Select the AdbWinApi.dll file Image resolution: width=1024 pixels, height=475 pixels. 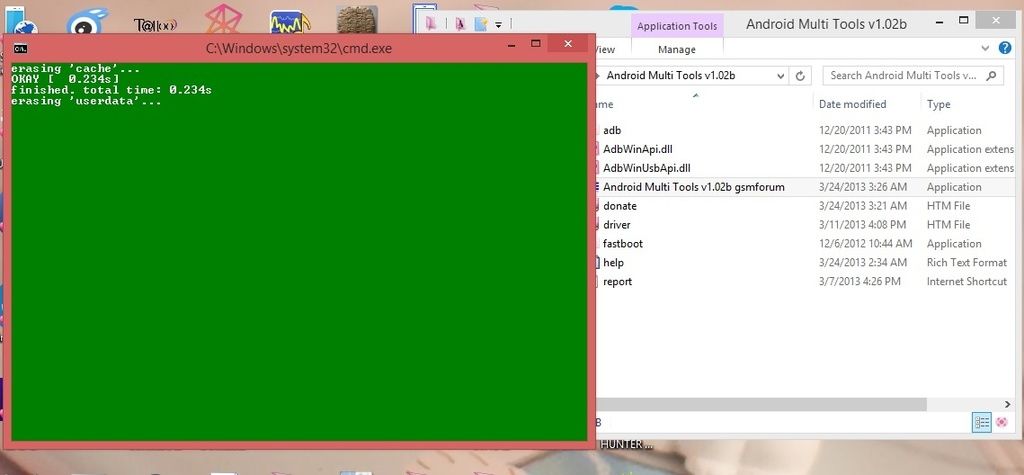point(637,149)
